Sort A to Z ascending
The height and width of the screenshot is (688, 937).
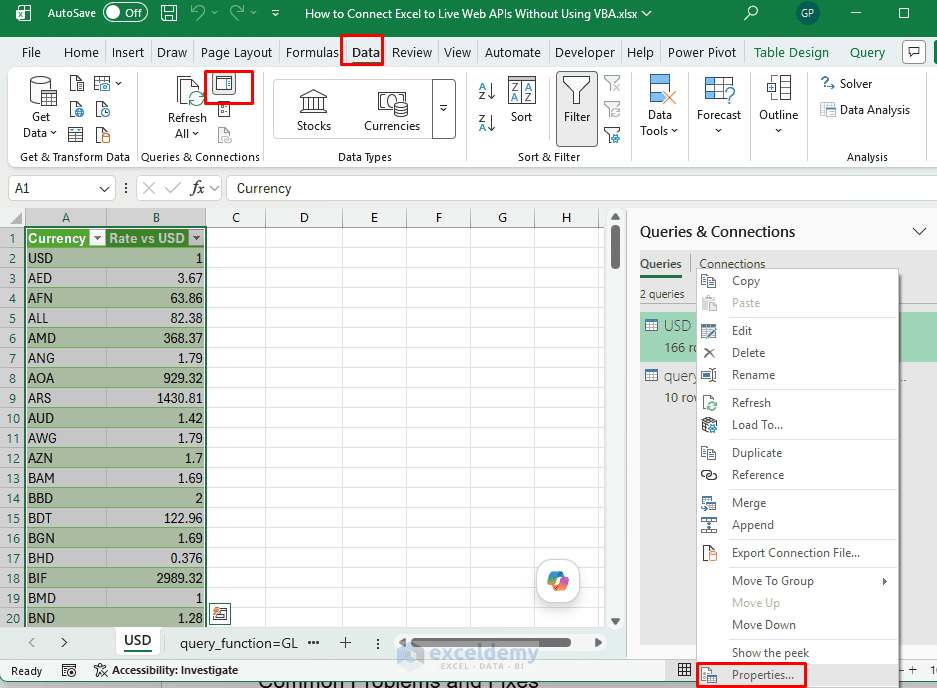[487, 91]
